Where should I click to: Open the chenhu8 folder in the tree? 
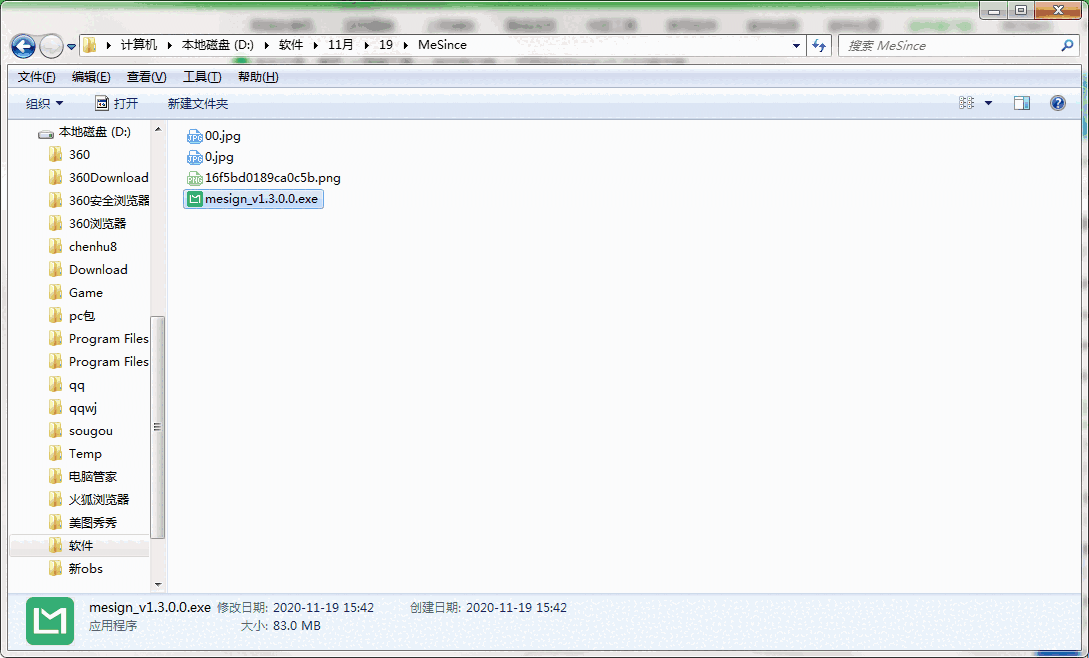coord(93,247)
